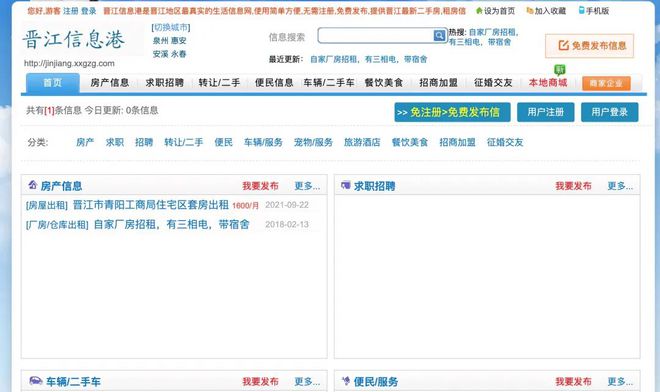Click the green 新 badge icon
This screenshot has height=392, width=660.
(559, 69)
